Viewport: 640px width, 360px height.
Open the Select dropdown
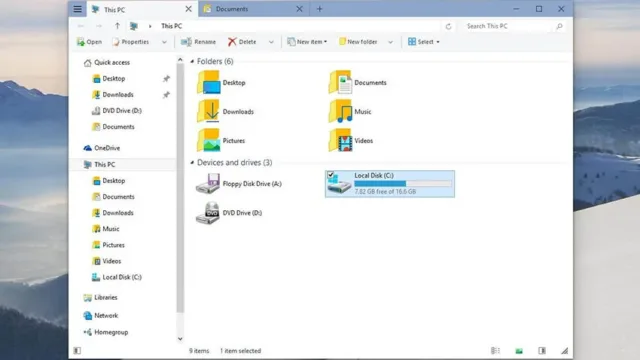[424, 42]
